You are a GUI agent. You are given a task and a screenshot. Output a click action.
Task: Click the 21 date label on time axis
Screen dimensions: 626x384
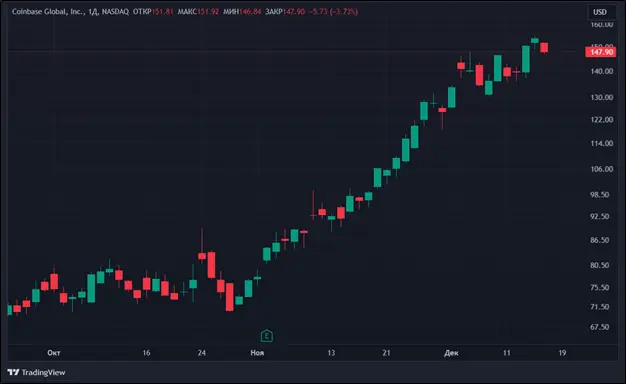pos(386,353)
